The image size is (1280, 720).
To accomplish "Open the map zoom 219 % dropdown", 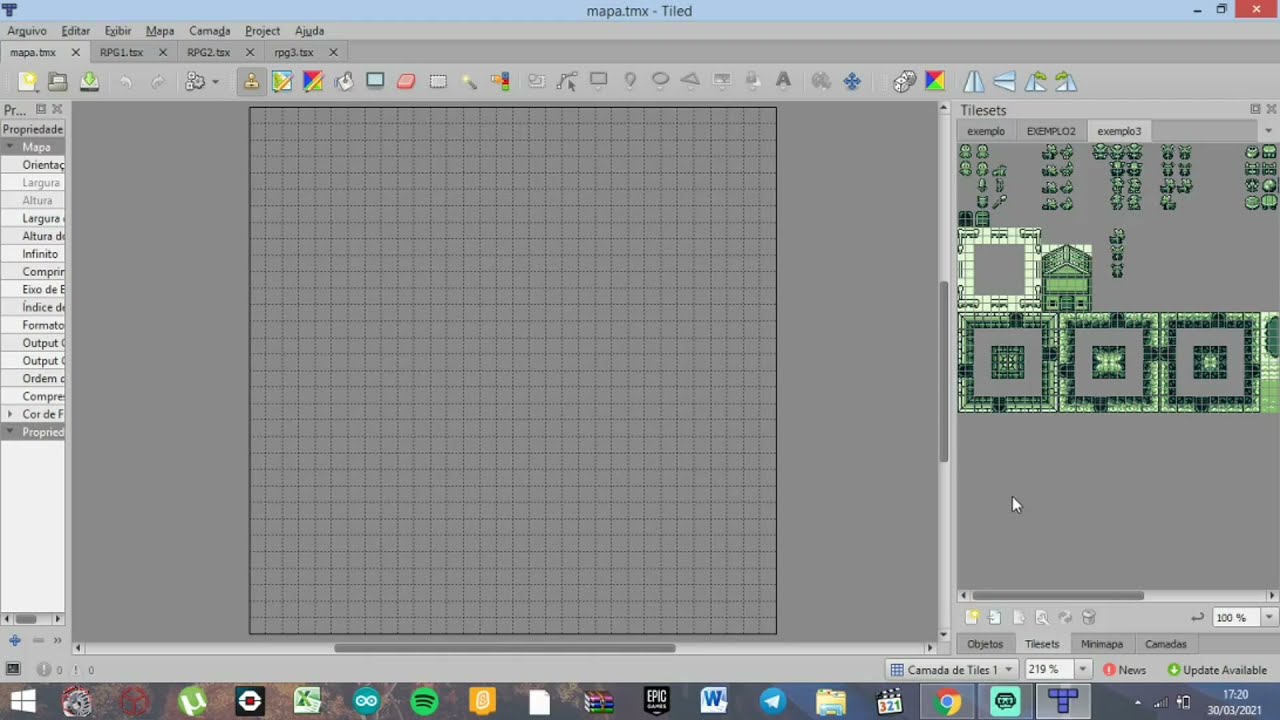I will [1081, 669].
